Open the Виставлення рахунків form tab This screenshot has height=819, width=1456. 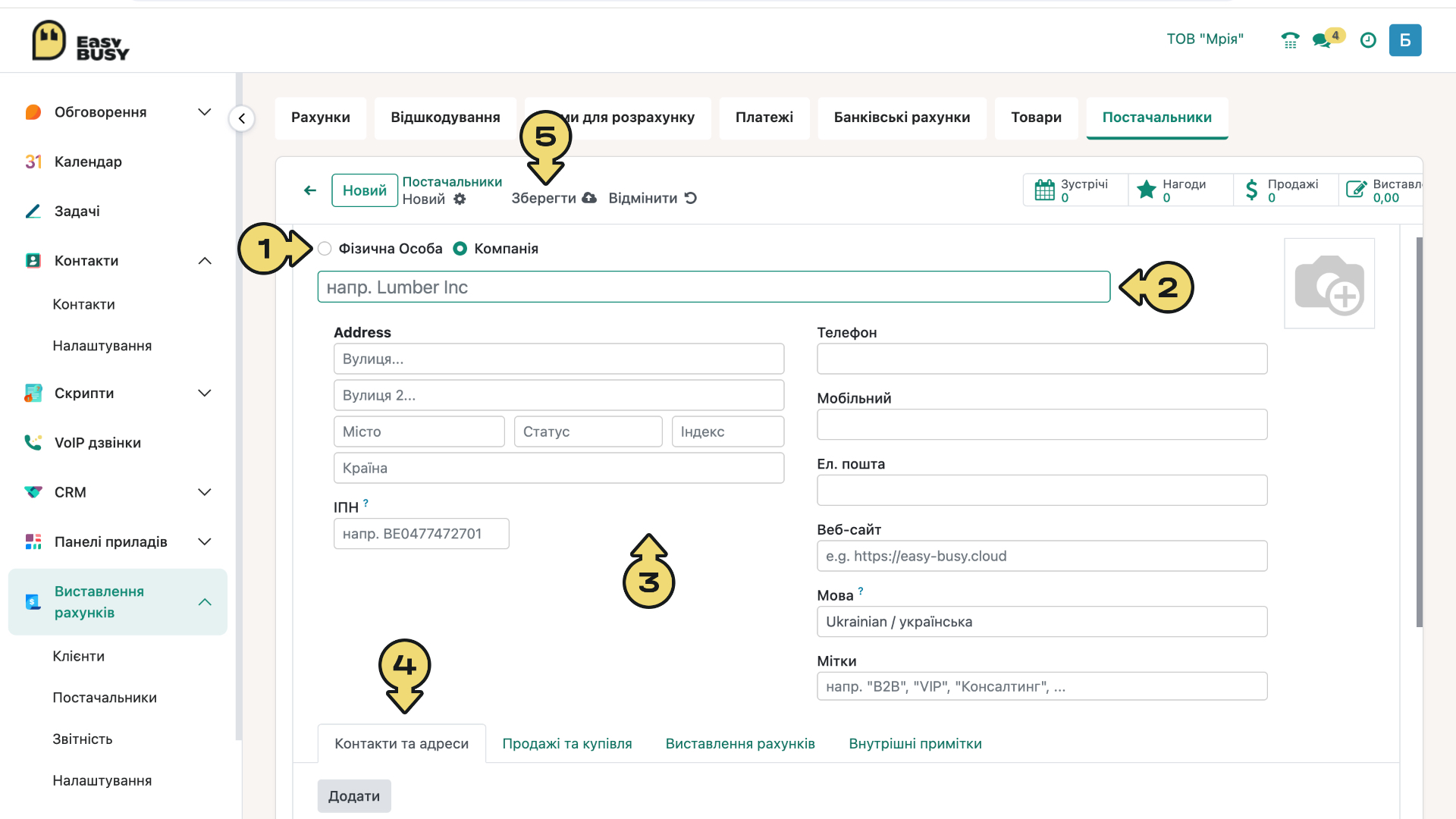tap(740, 744)
